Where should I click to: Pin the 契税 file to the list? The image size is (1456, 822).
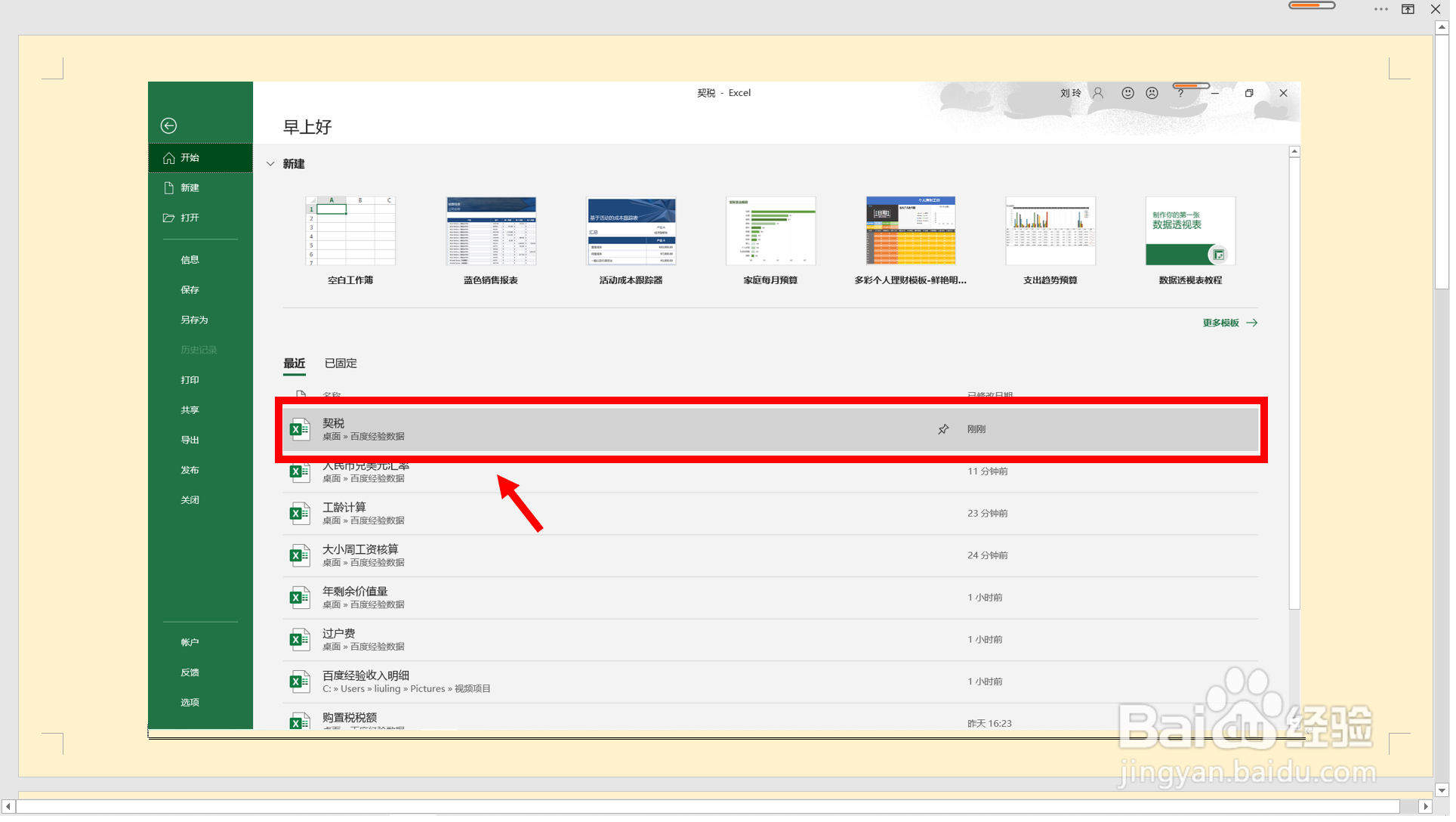pos(947,431)
